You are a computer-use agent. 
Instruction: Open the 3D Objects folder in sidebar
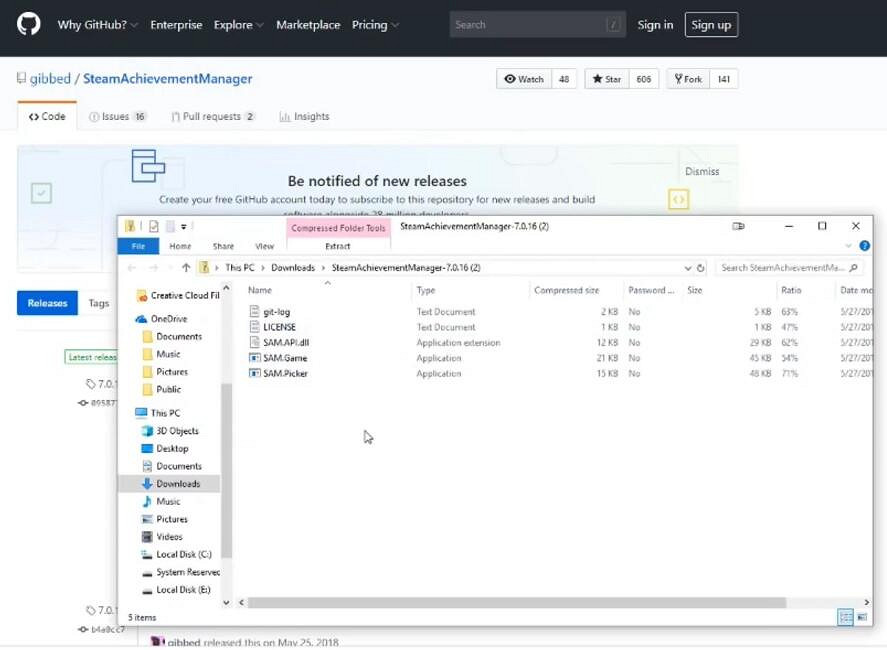[x=177, y=431]
